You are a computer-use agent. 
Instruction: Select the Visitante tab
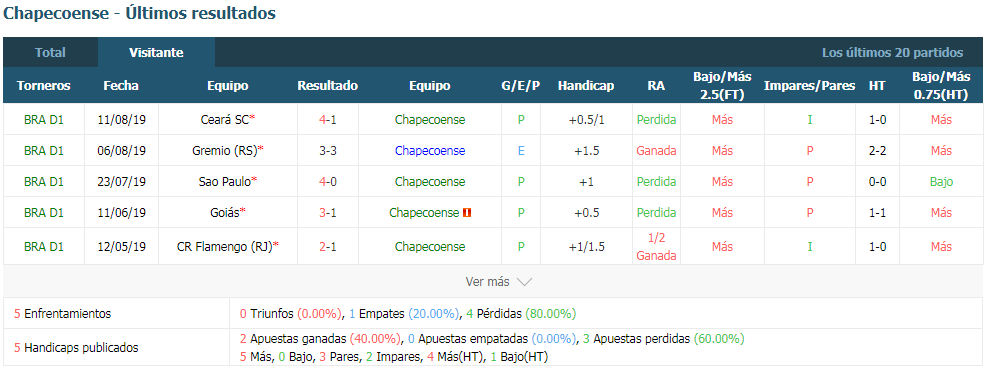(156, 53)
